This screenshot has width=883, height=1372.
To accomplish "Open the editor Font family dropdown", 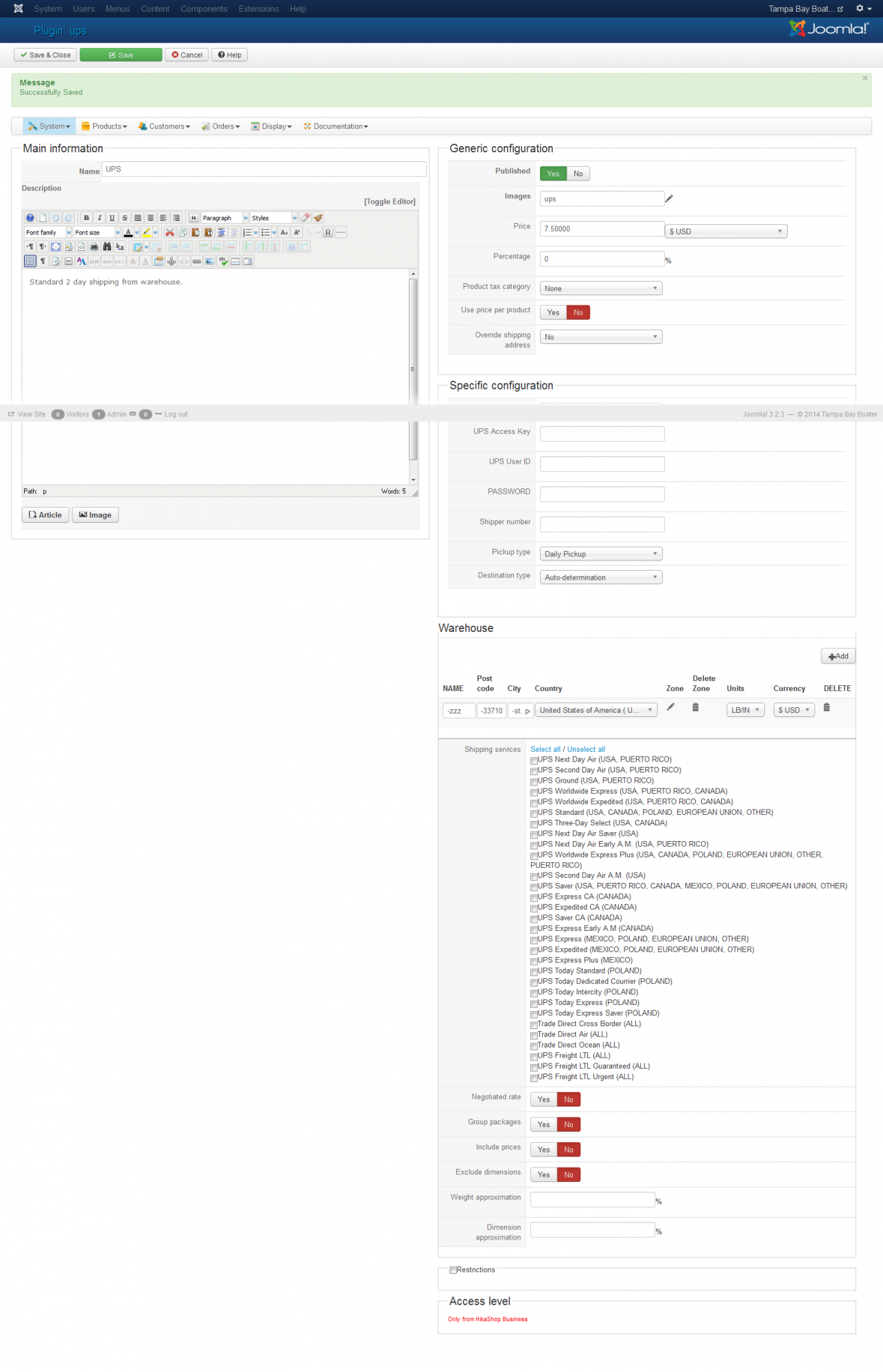I will point(48,233).
